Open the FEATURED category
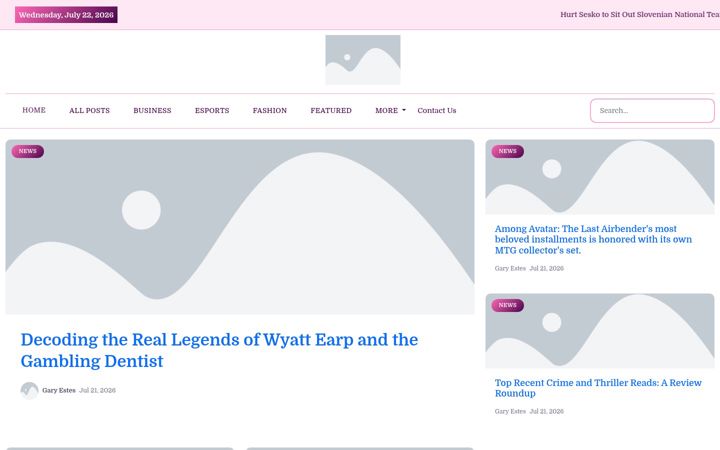 click(331, 111)
